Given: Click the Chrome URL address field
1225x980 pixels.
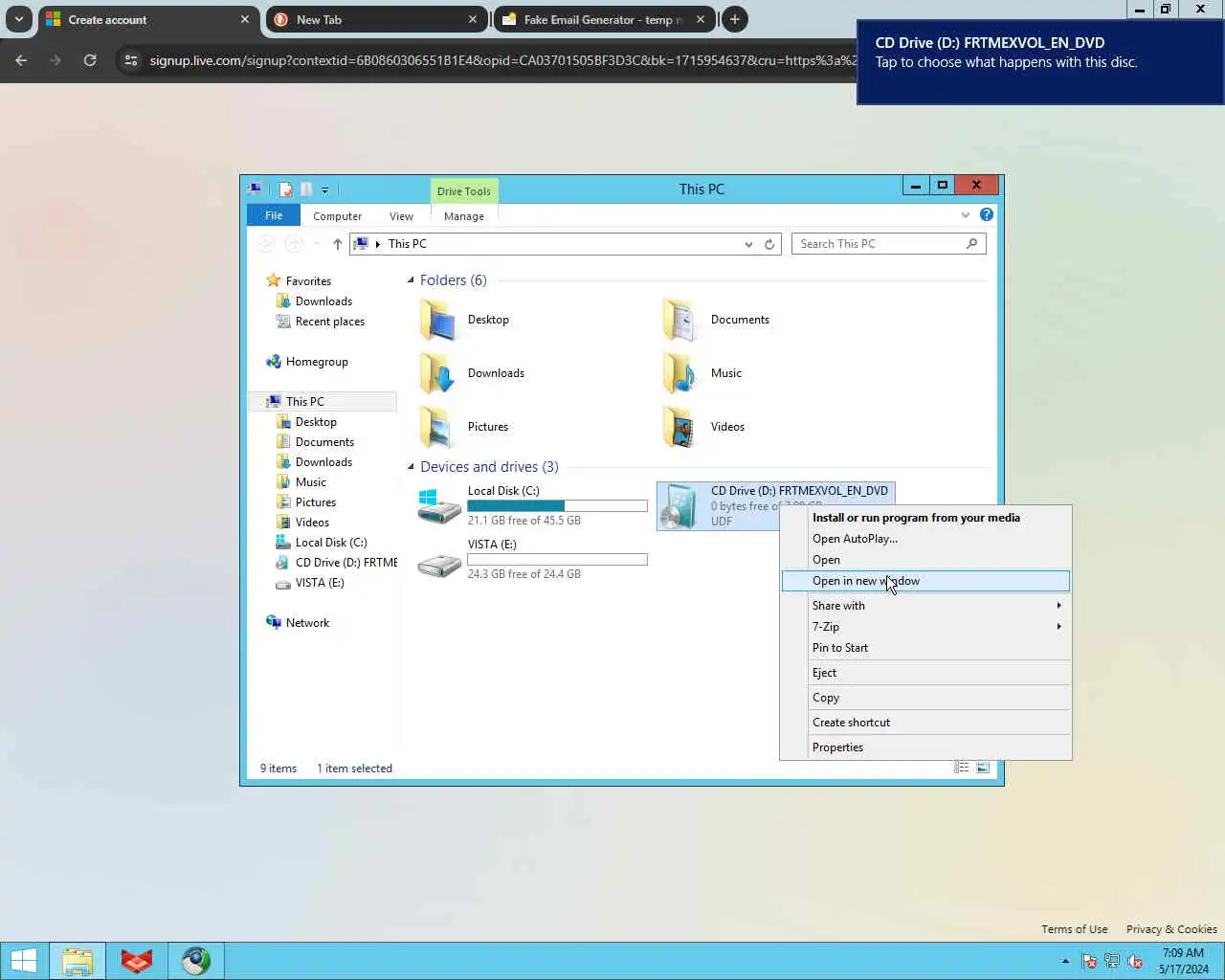Looking at the screenshot, I should [502, 60].
